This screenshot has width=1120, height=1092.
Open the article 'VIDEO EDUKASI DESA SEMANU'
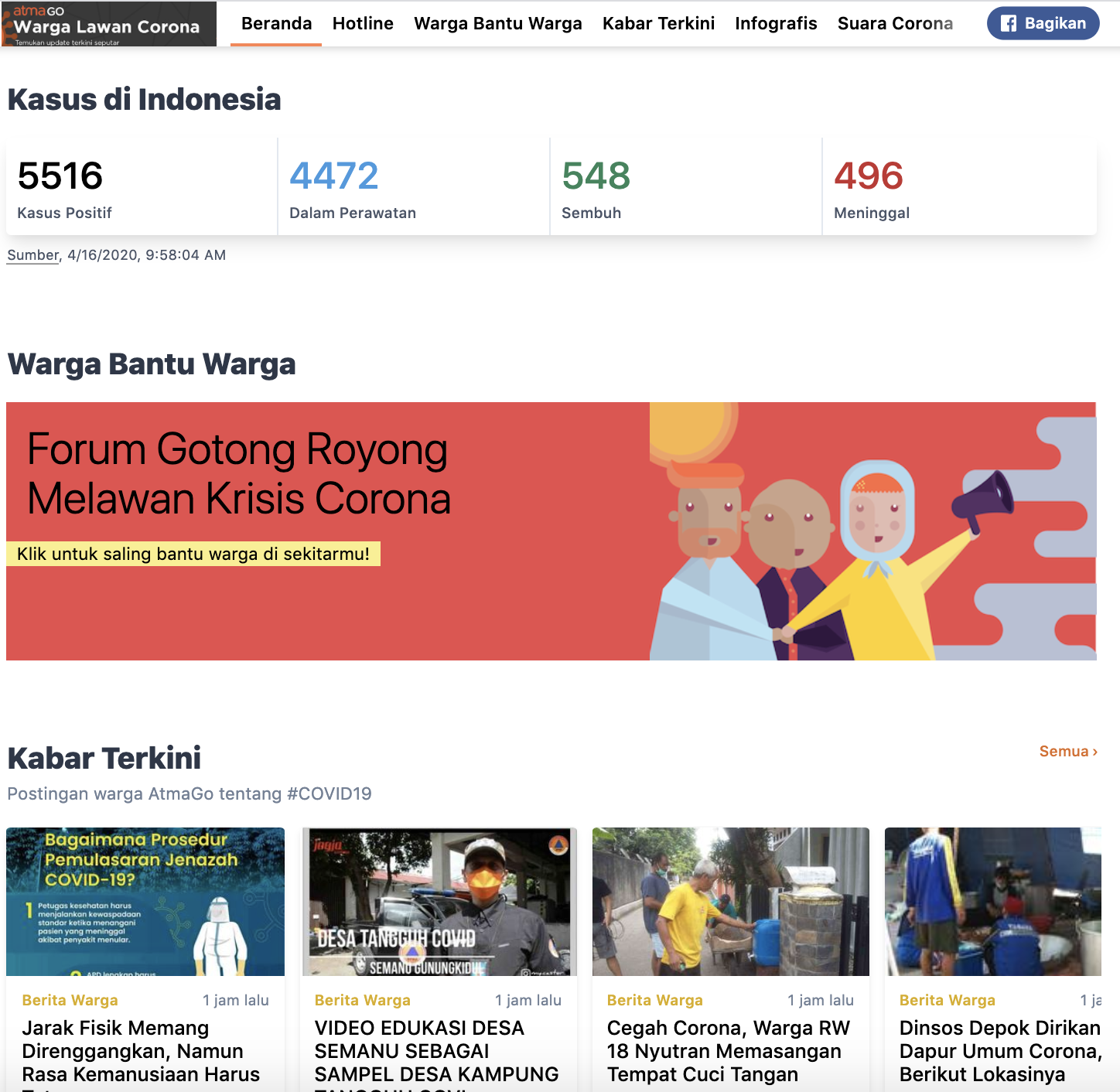[x=436, y=1053]
